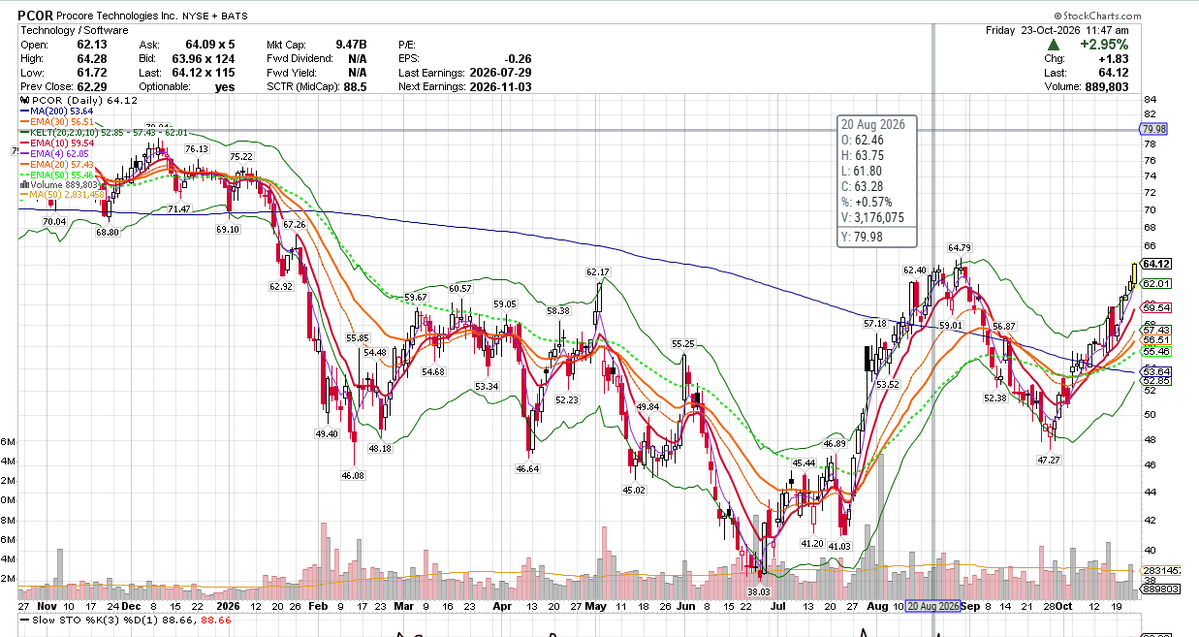Click the 64.79 peak price annotation

[960, 248]
